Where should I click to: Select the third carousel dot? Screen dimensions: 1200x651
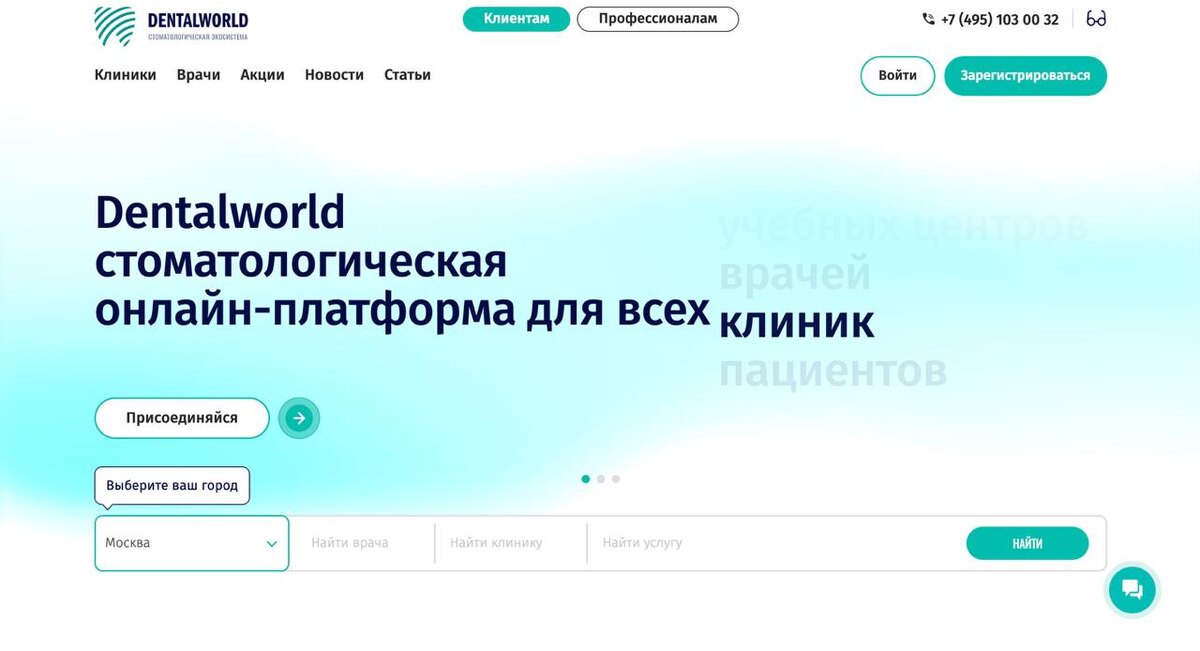(616, 479)
